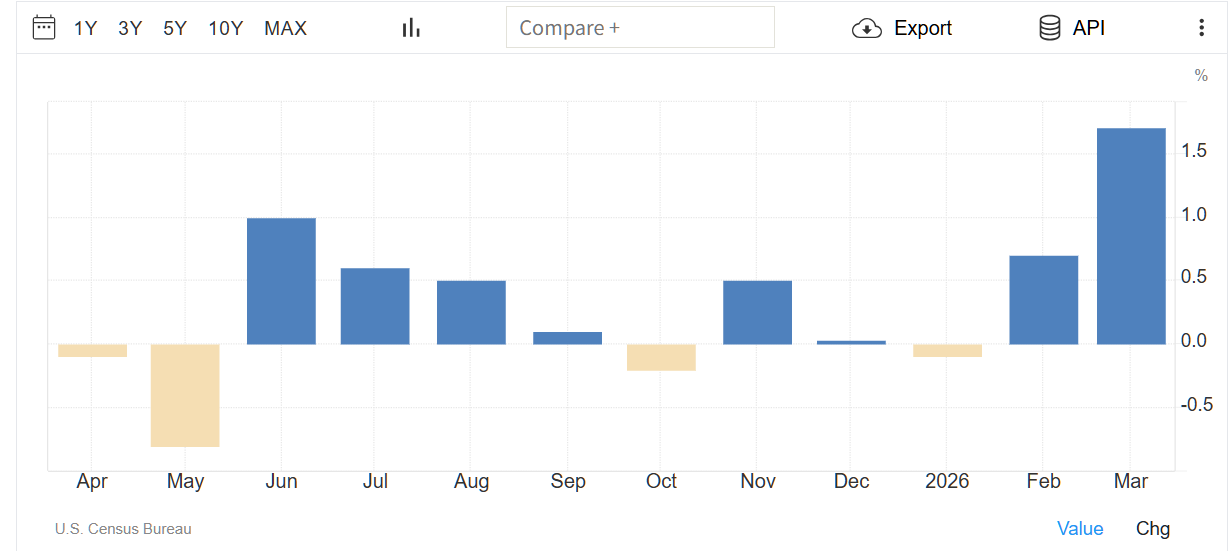The image size is (1231, 551).
Task: Switch to 5Y time range
Action: click(x=175, y=28)
